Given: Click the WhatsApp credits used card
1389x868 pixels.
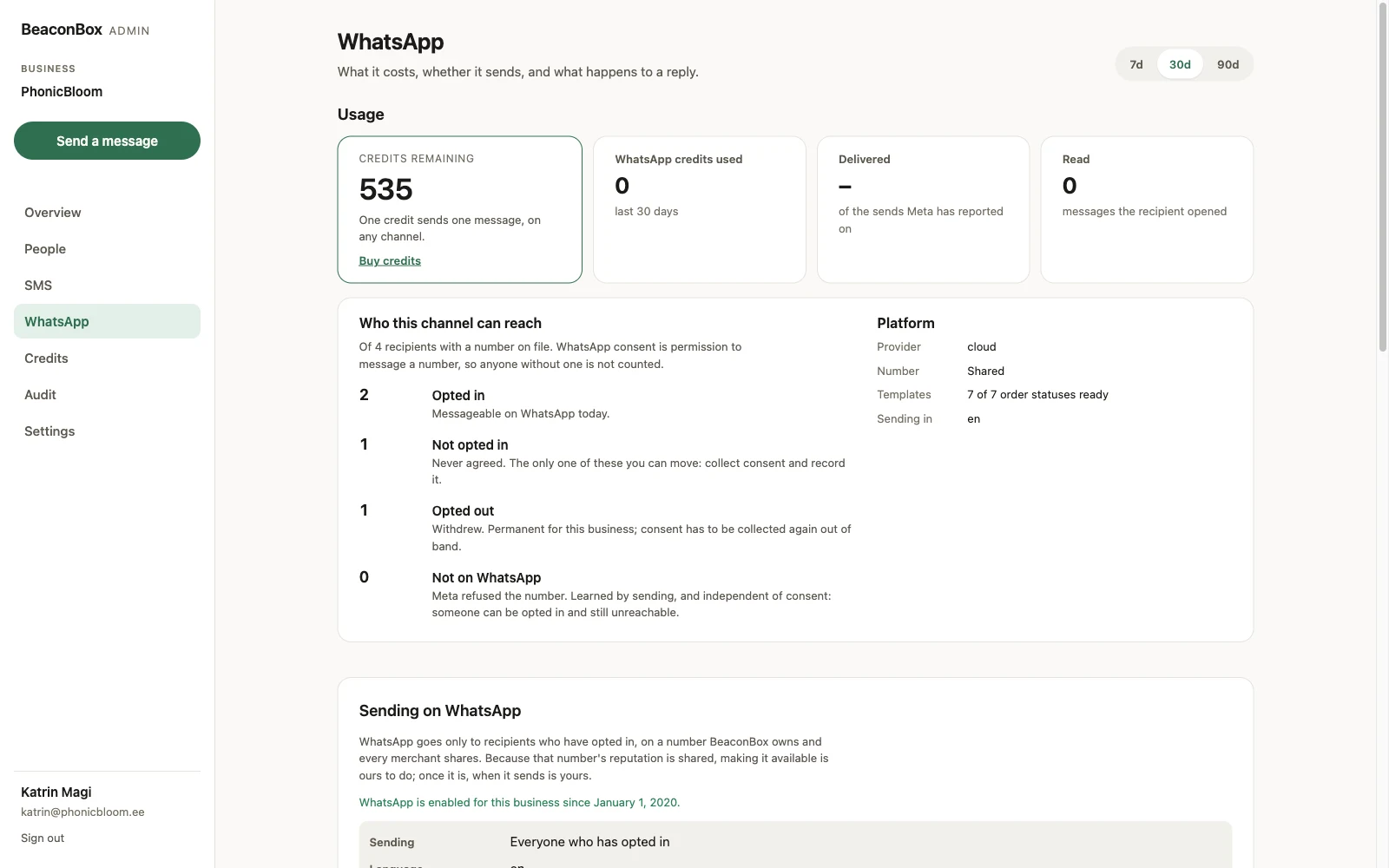Looking at the screenshot, I should pyautogui.click(x=700, y=209).
